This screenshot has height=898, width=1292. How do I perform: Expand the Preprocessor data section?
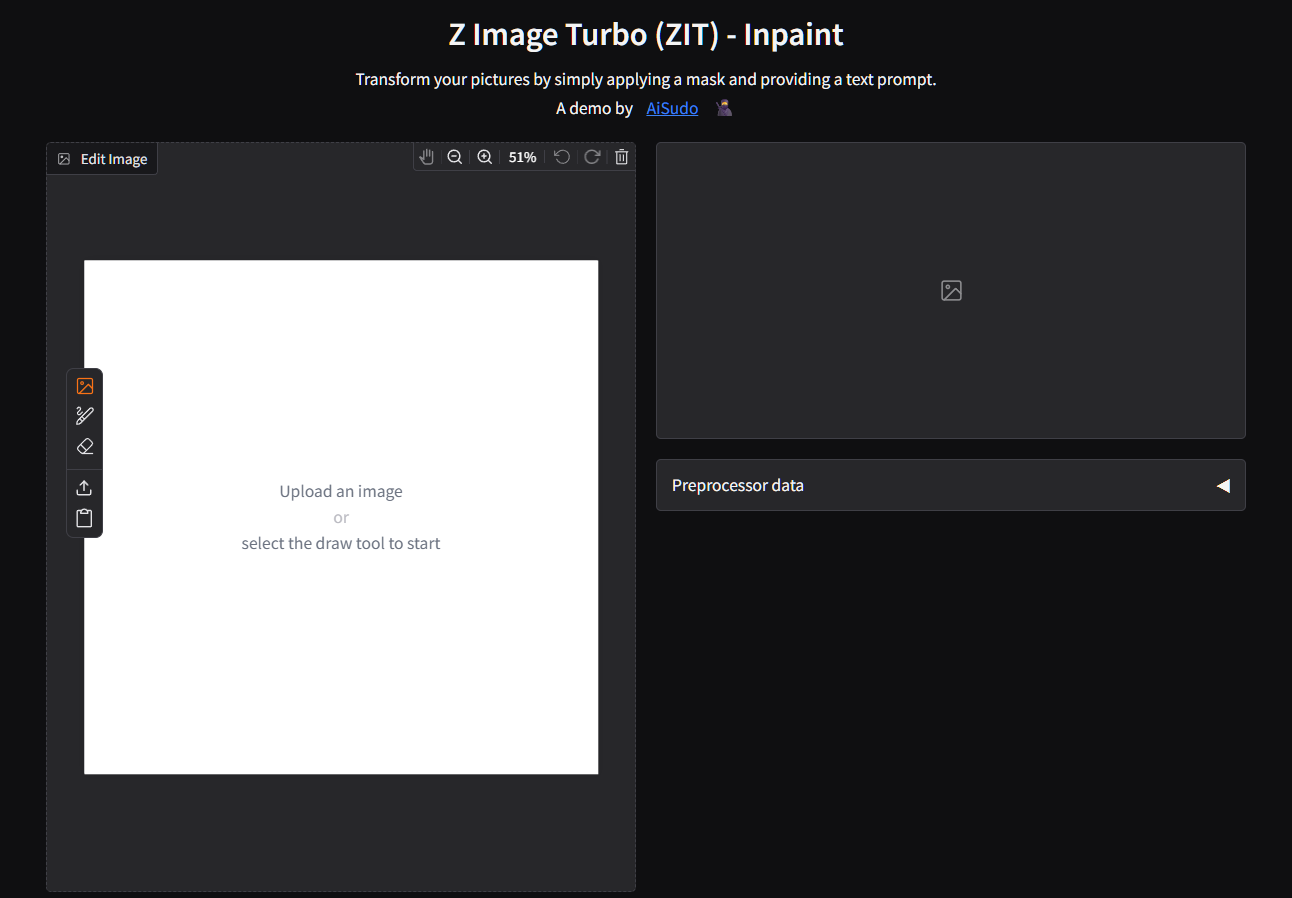(x=738, y=486)
